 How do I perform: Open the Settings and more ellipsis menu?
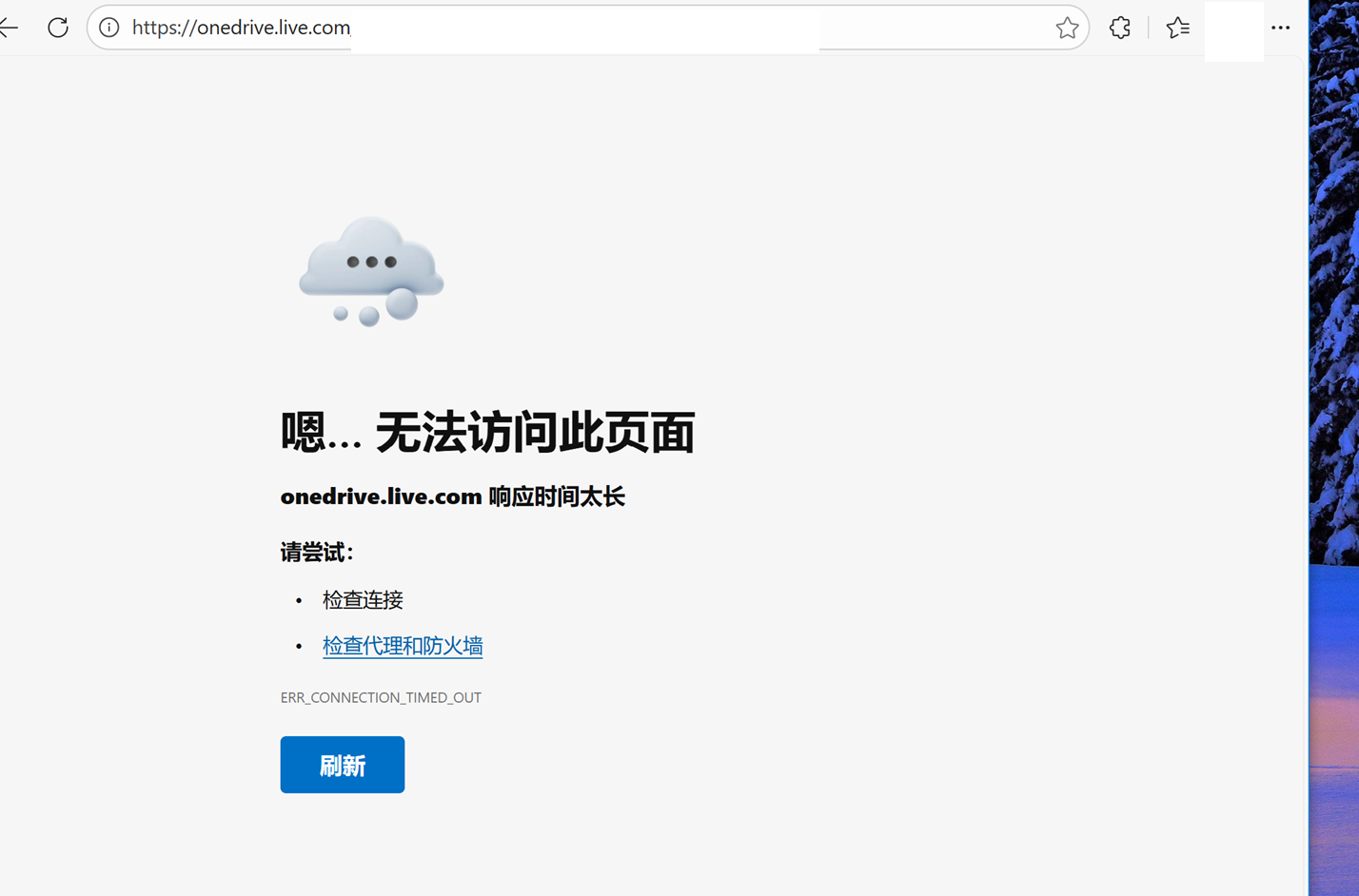coord(1281,28)
